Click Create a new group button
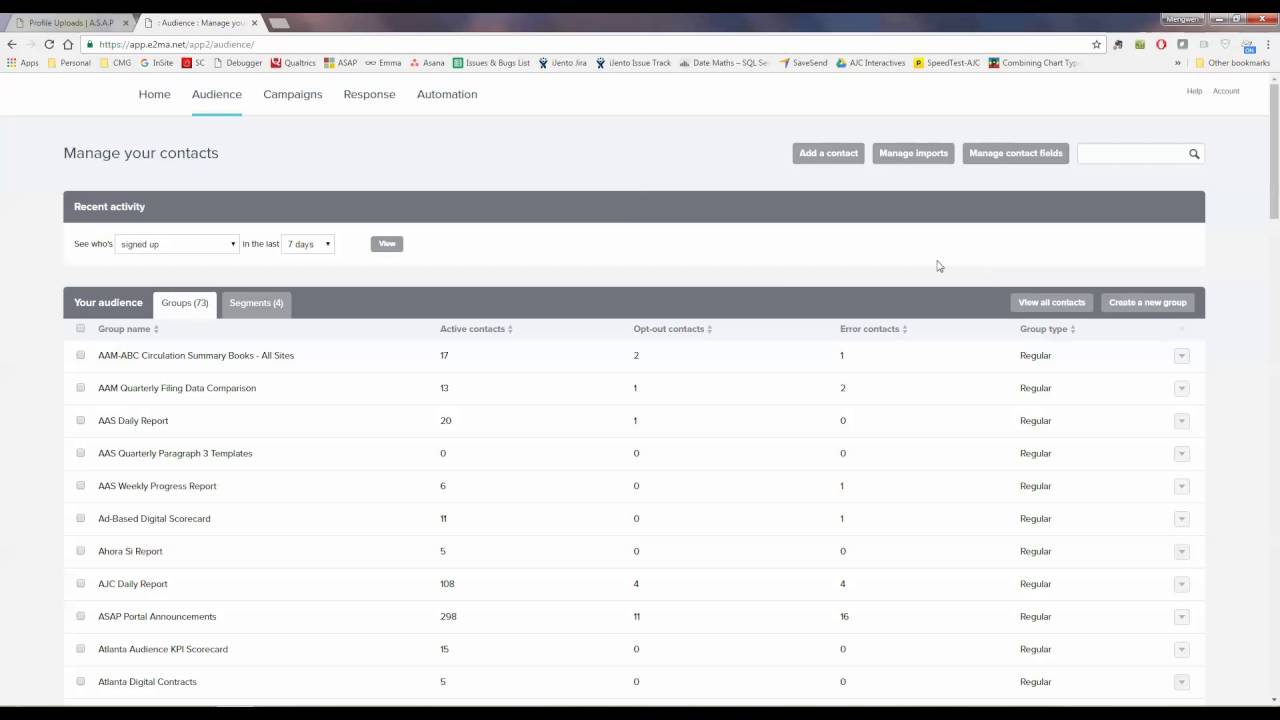This screenshot has height=720, width=1280. pos(1148,303)
